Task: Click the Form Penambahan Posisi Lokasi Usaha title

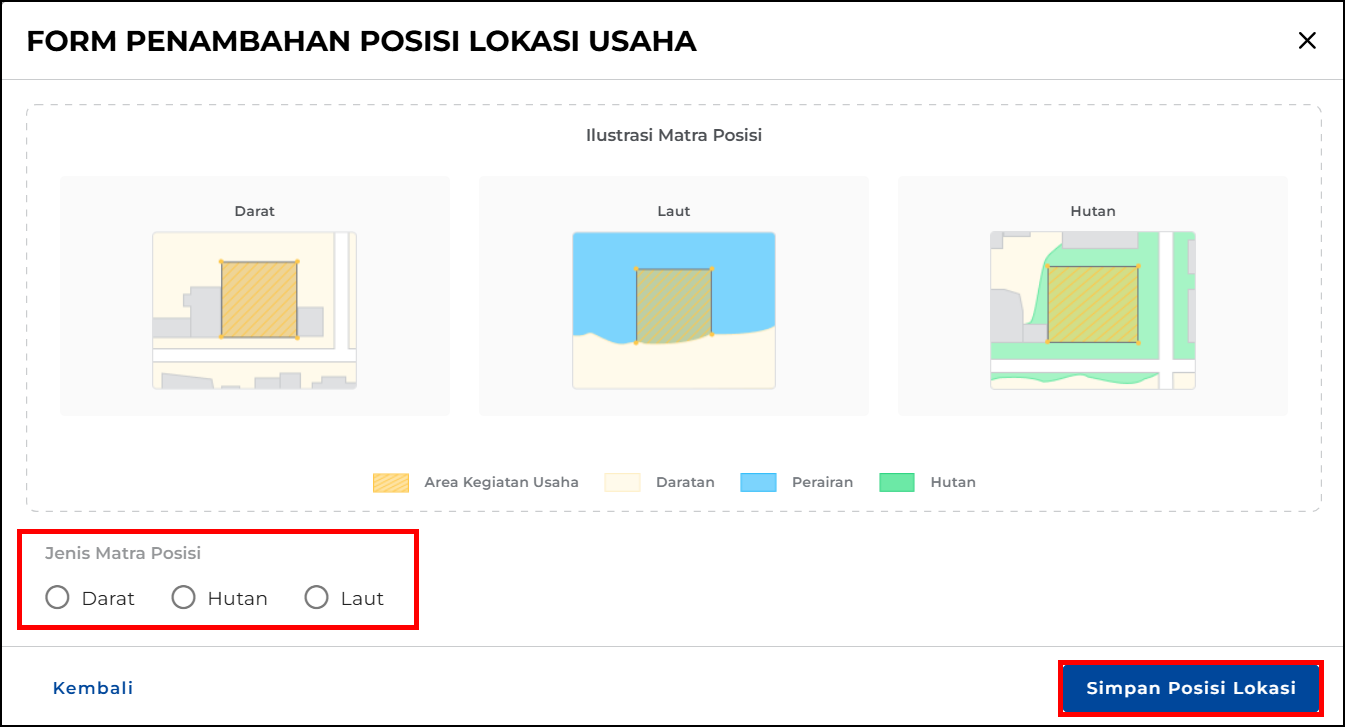Action: pyautogui.click(x=361, y=41)
